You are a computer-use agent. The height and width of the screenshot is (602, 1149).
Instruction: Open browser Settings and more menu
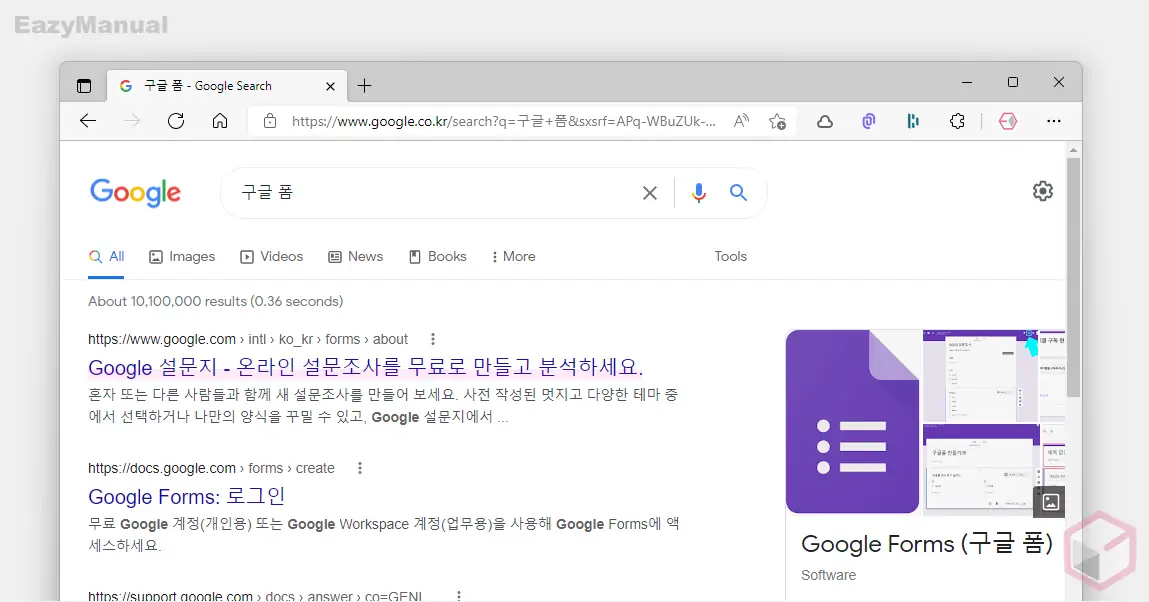[1054, 122]
